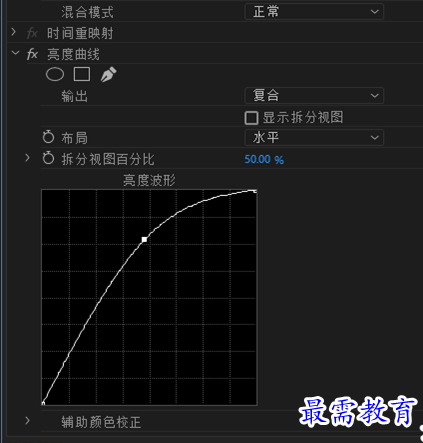
Task: Toggle animation stopwatch for 拆分视图百分比
Action: click(48, 158)
